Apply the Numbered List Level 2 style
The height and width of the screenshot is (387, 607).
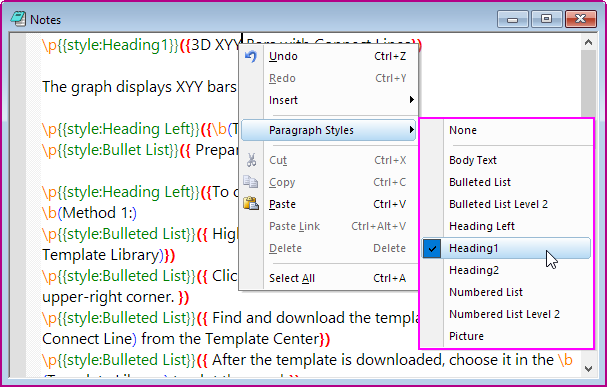point(506,314)
